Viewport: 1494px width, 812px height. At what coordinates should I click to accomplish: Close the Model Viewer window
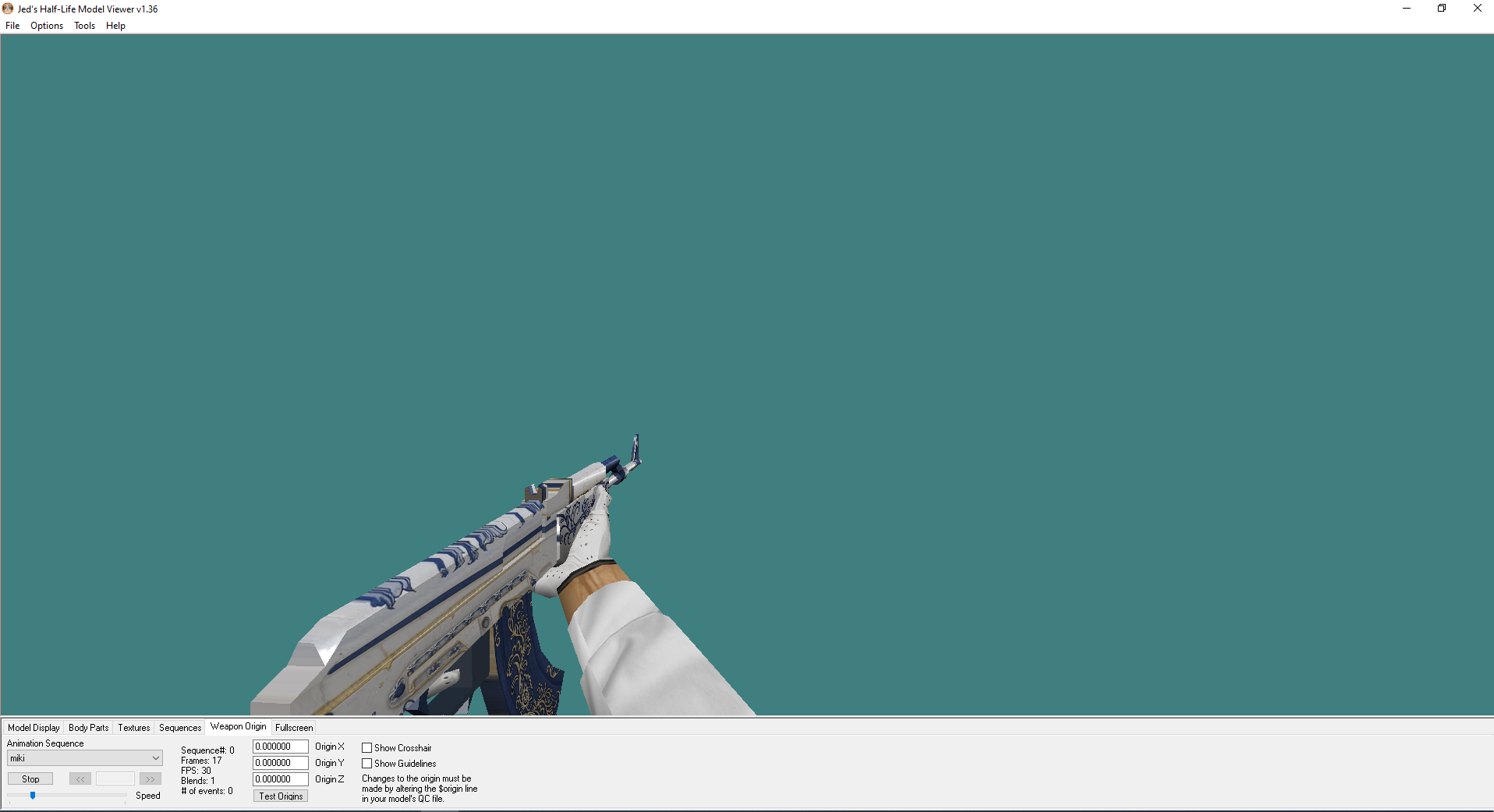click(1477, 9)
